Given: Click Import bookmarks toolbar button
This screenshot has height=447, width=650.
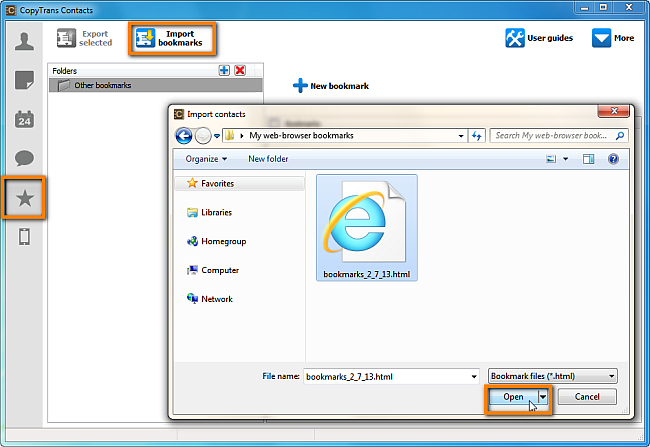Looking at the screenshot, I should 172,38.
